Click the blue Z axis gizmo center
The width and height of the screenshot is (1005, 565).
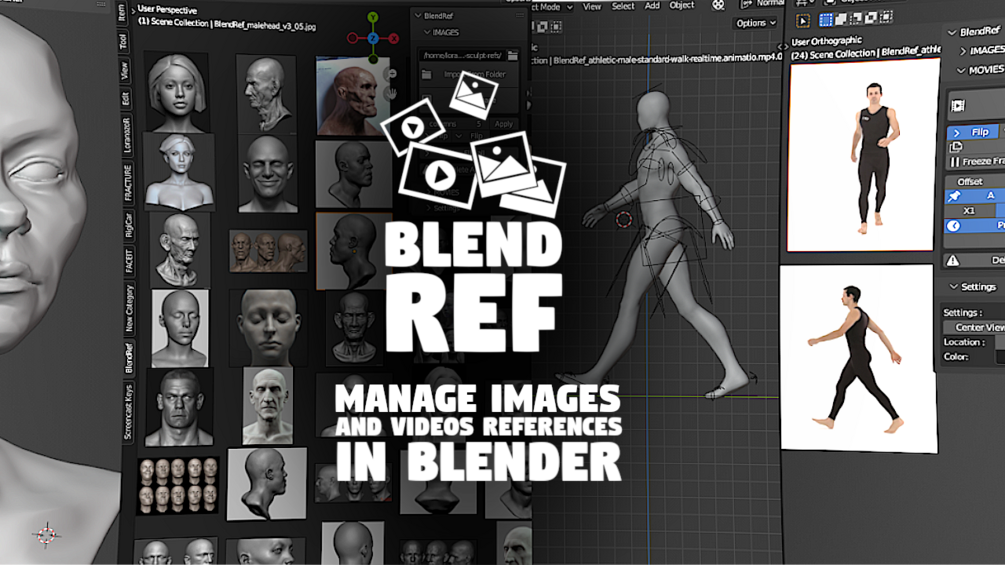(x=373, y=38)
